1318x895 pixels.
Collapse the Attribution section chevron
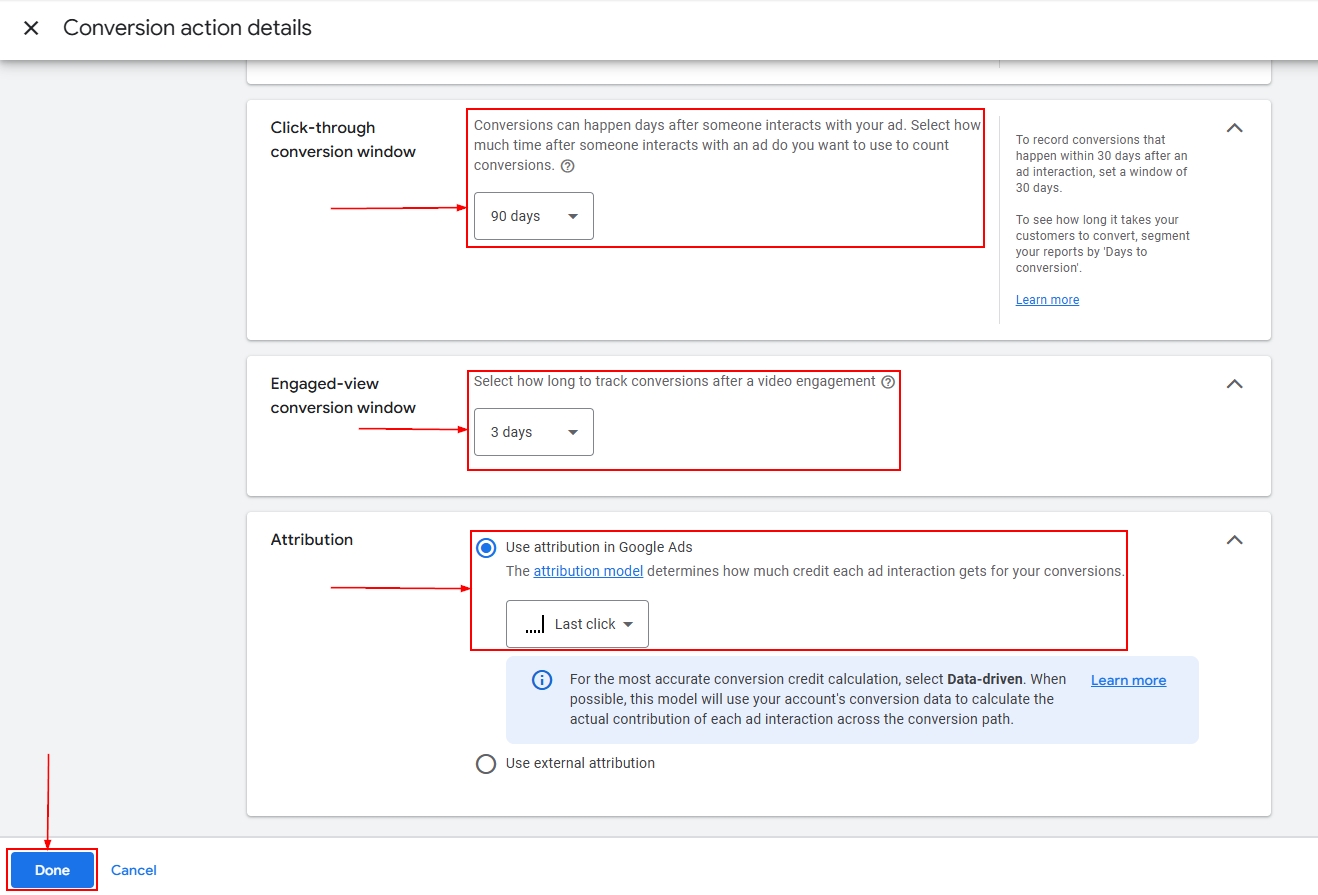[x=1235, y=540]
